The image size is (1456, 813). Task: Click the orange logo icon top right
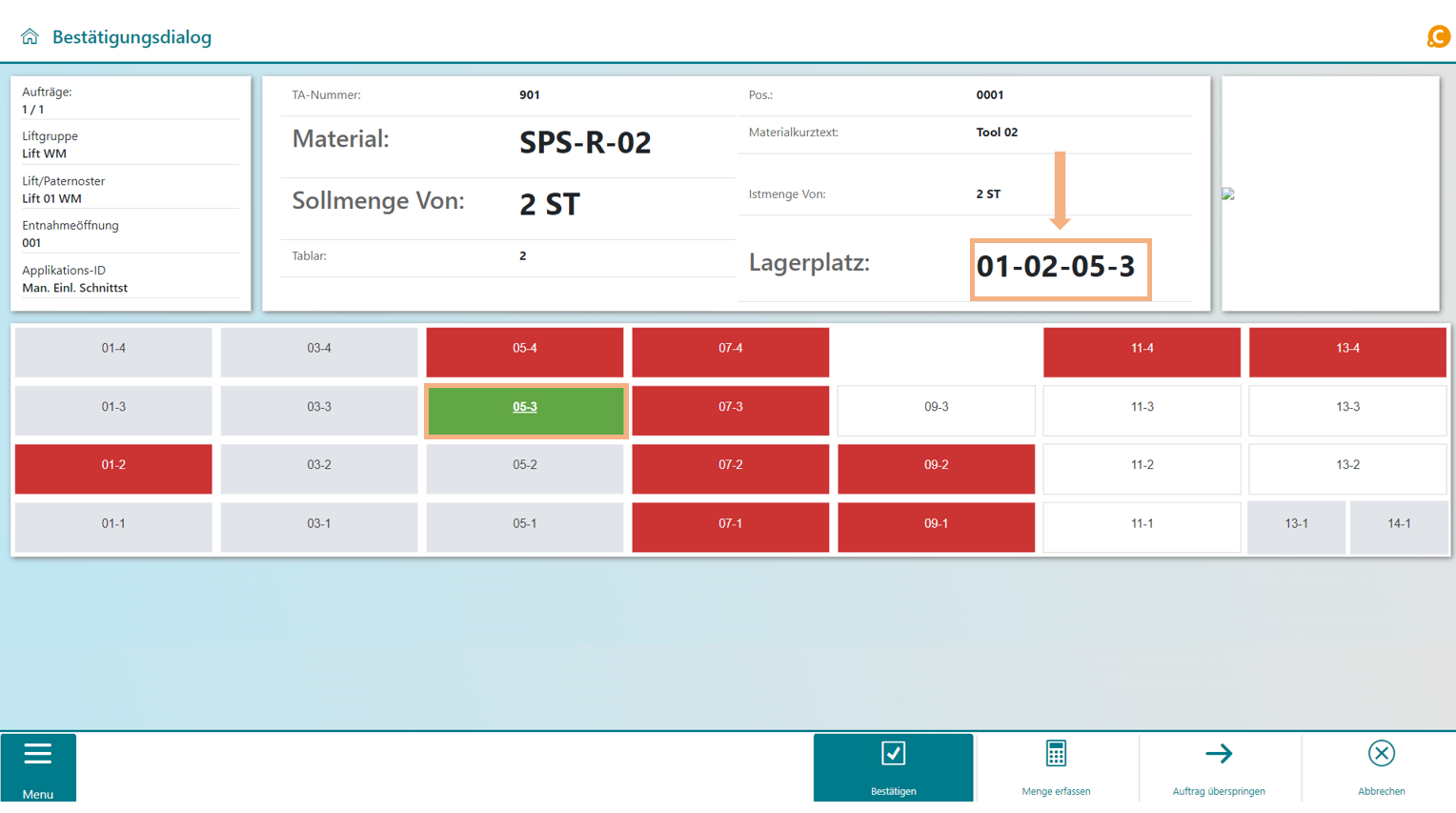(x=1437, y=36)
